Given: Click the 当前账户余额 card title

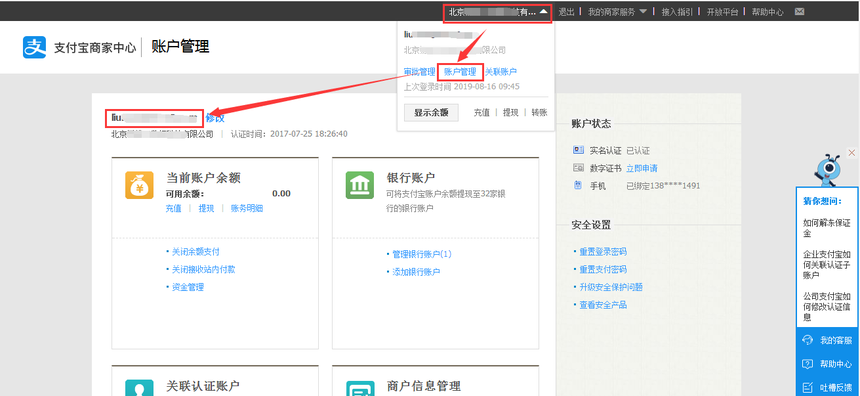Looking at the screenshot, I should point(203,178).
